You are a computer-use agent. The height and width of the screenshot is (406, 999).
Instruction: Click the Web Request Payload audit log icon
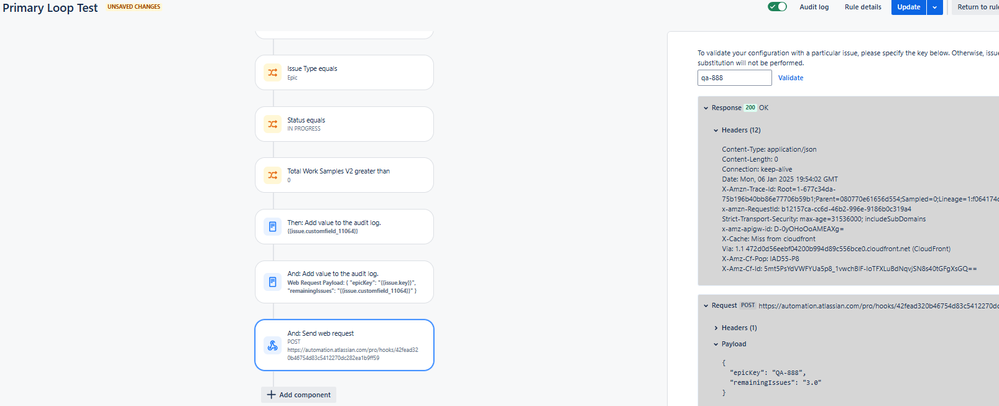[273, 282]
